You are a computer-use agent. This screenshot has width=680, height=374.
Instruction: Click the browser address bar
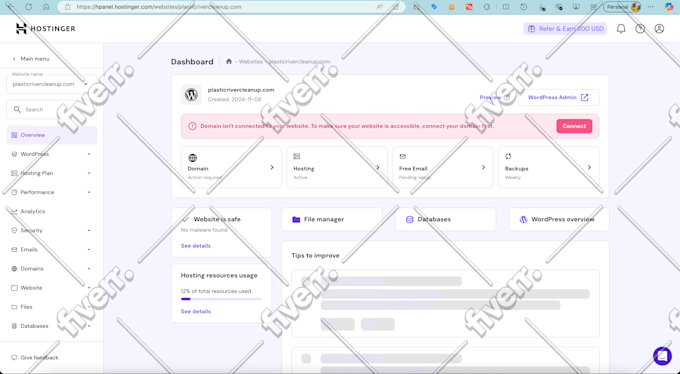coord(232,7)
